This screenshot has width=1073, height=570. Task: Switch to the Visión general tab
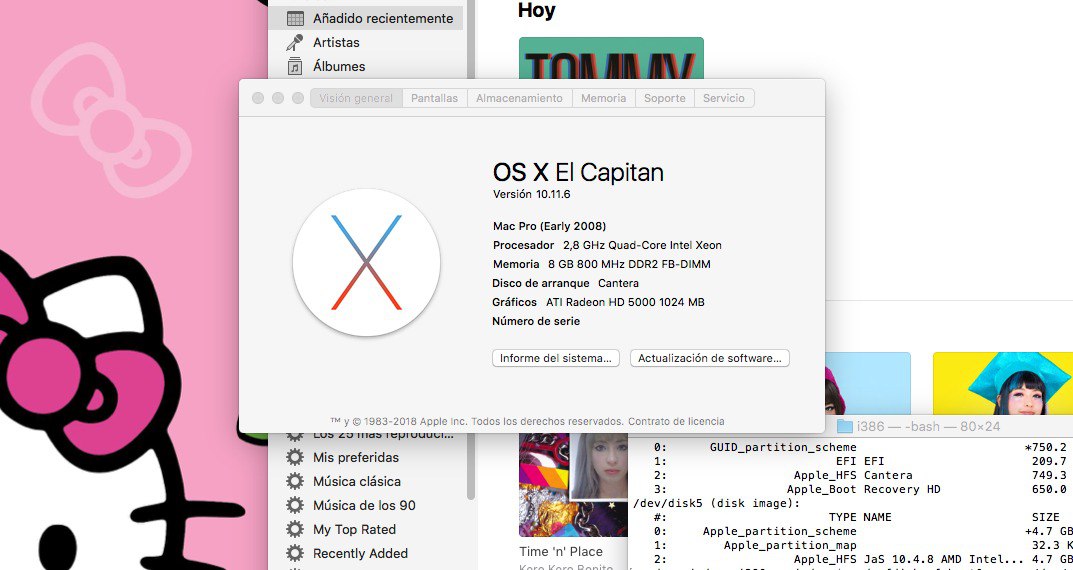356,98
